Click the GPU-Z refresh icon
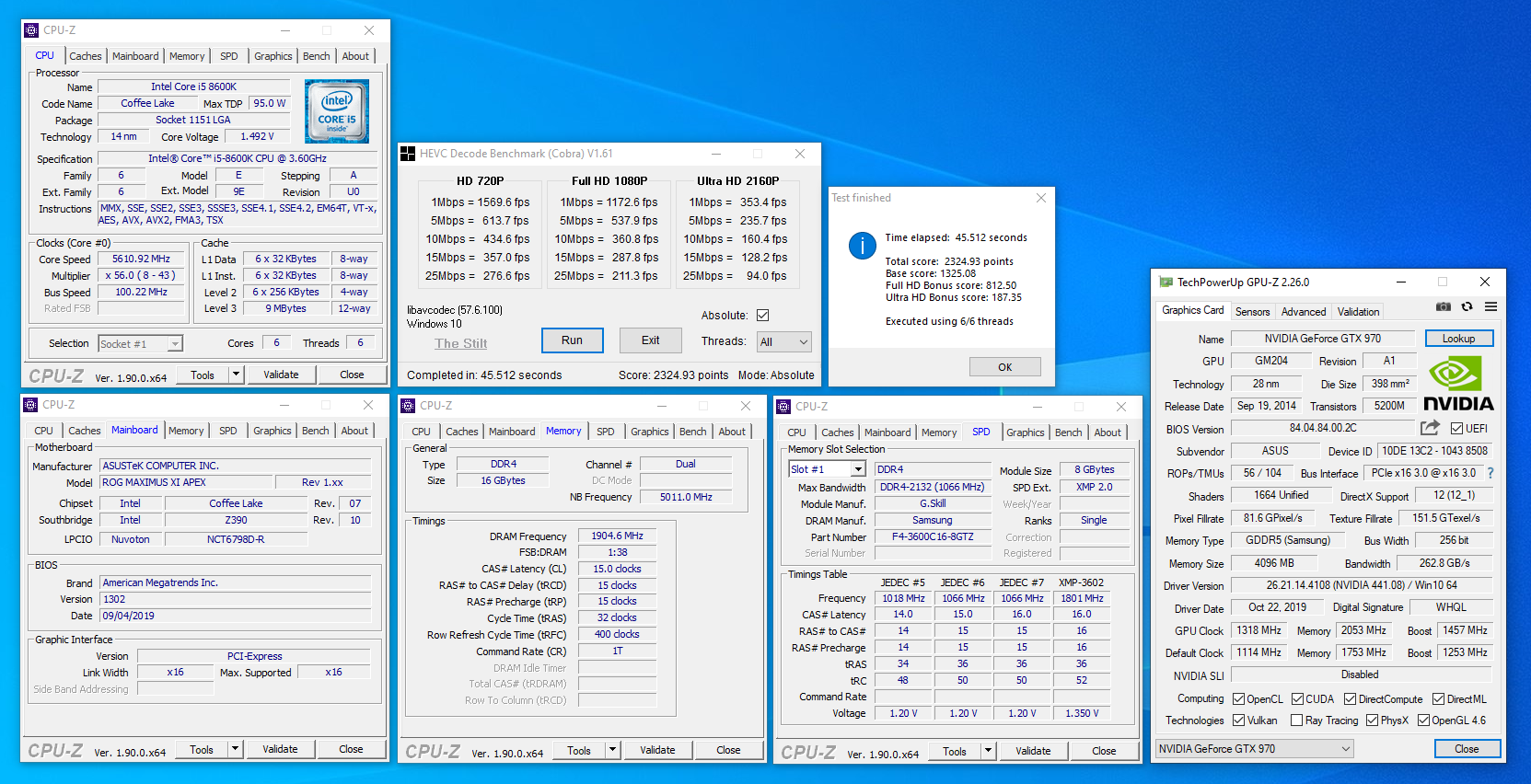1531x784 pixels. (x=1467, y=306)
